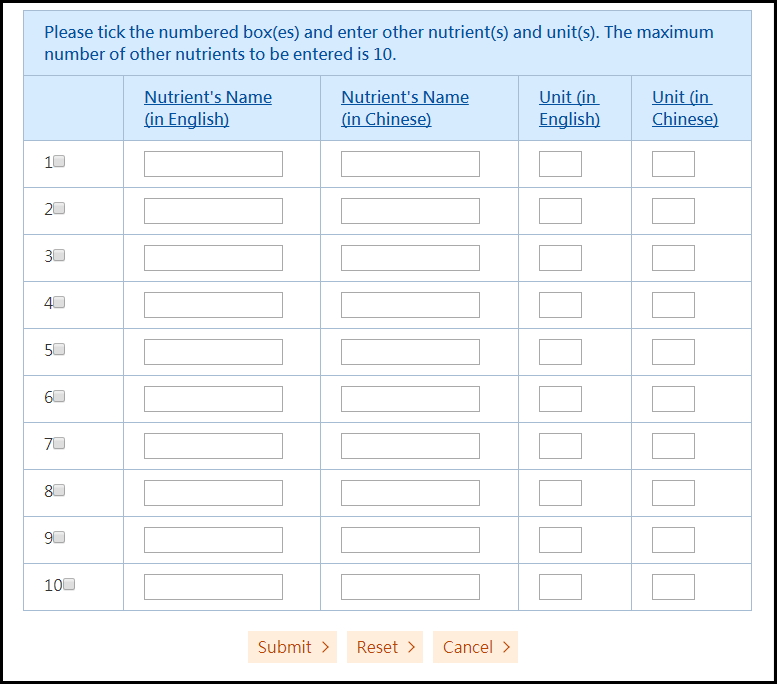This screenshot has height=684, width=777.
Task: Click the Submit button
Action: click(292, 647)
